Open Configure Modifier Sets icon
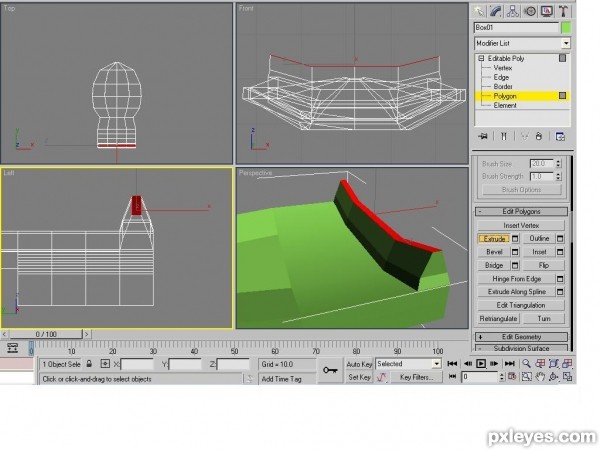The height and width of the screenshot is (450, 600). click(x=560, y=136)
